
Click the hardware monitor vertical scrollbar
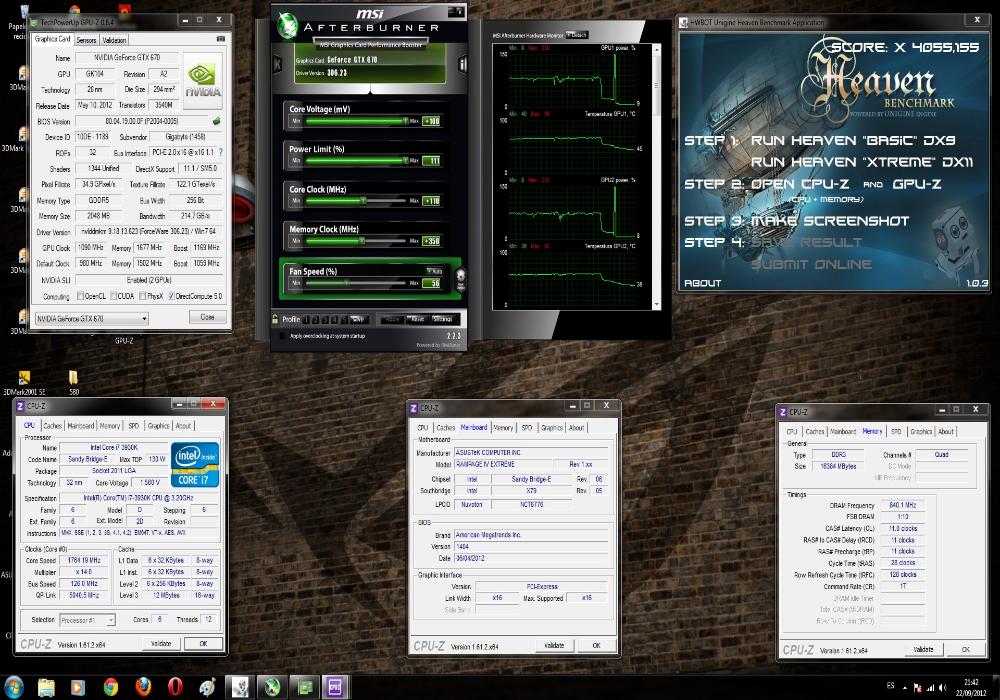click(x=656, y=177)
